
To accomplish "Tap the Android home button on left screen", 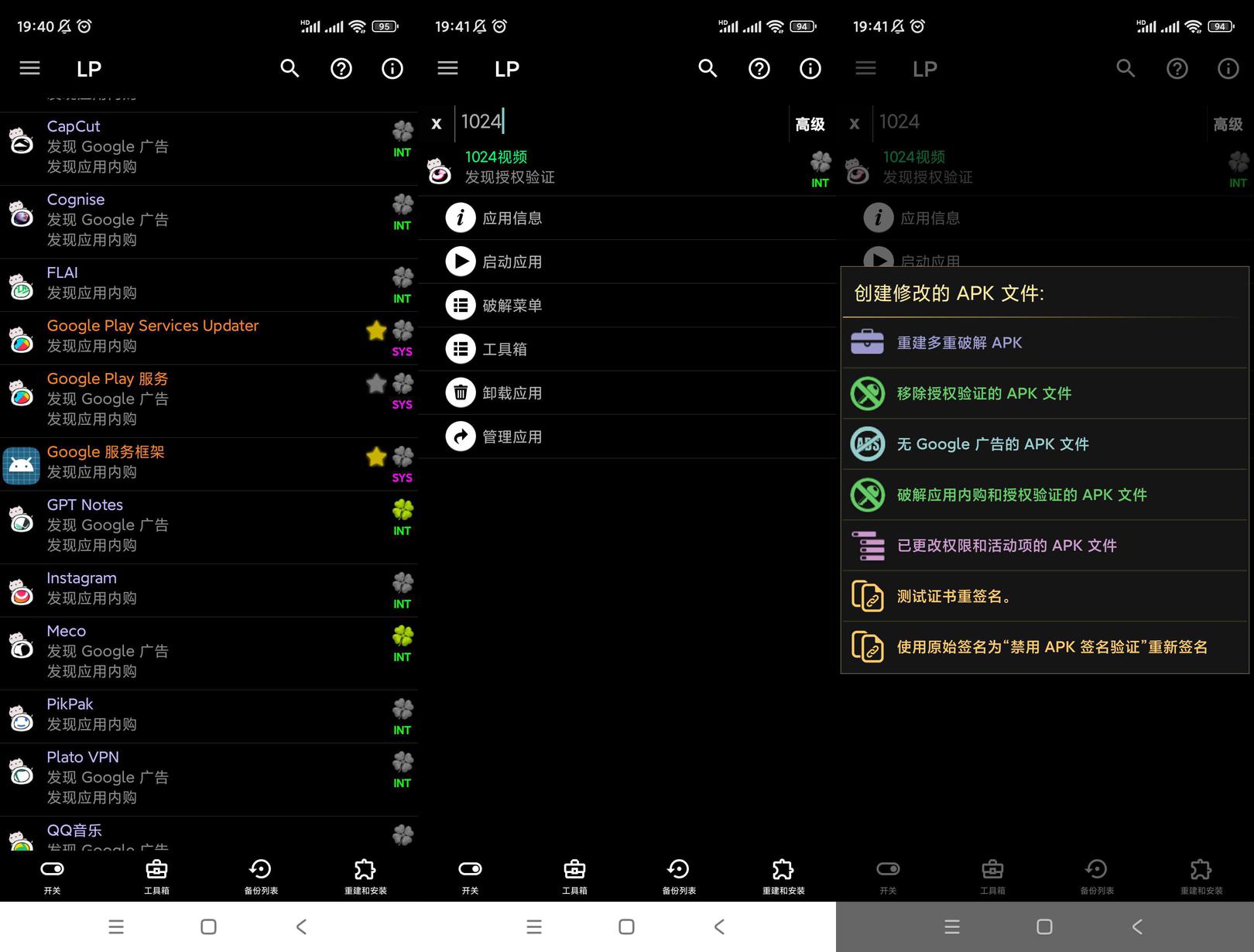I will [208, 926].
